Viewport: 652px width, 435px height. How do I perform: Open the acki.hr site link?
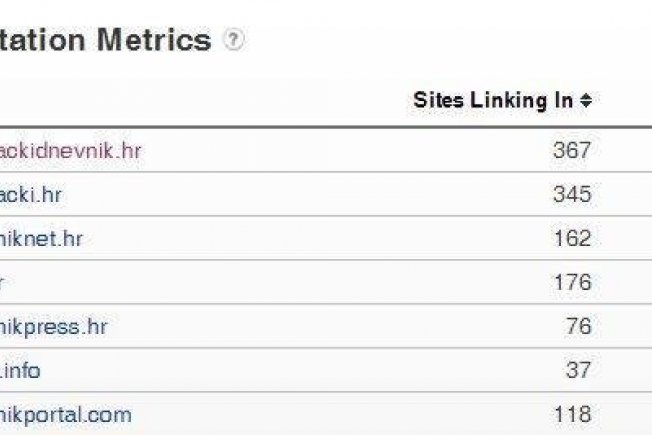click(30, 195)
